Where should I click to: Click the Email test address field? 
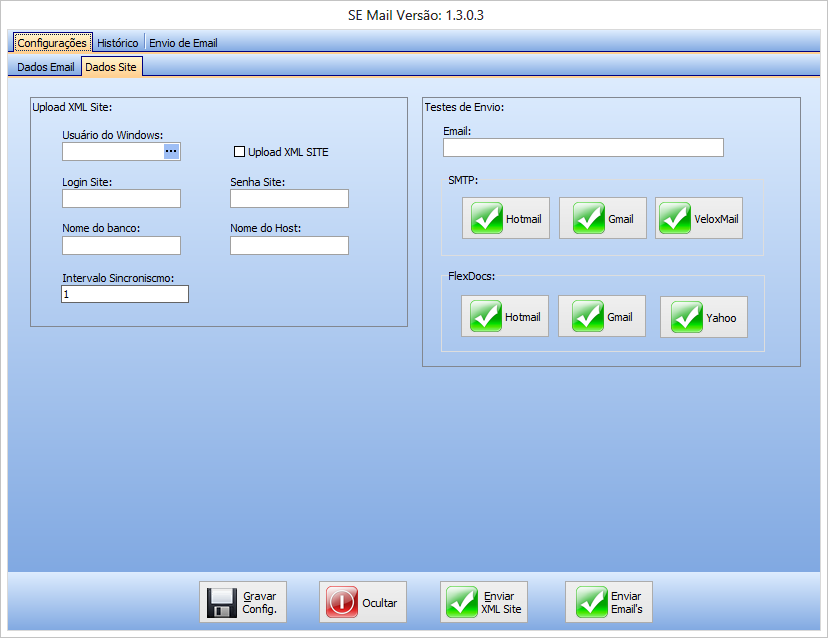(x=583, y=148)
